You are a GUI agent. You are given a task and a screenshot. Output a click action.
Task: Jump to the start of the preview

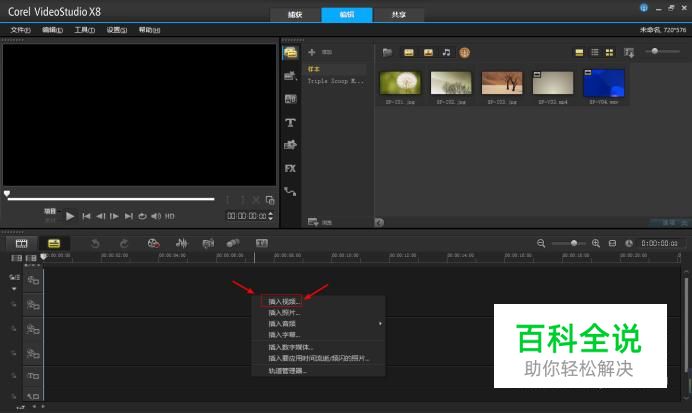[86, 216]
